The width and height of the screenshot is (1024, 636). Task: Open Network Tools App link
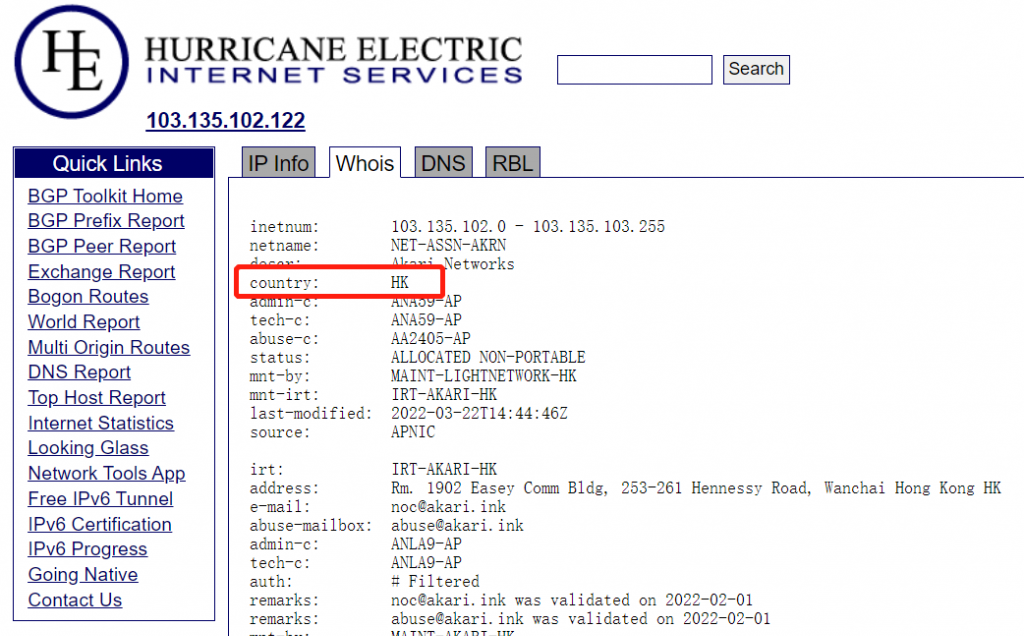[106, 473]
